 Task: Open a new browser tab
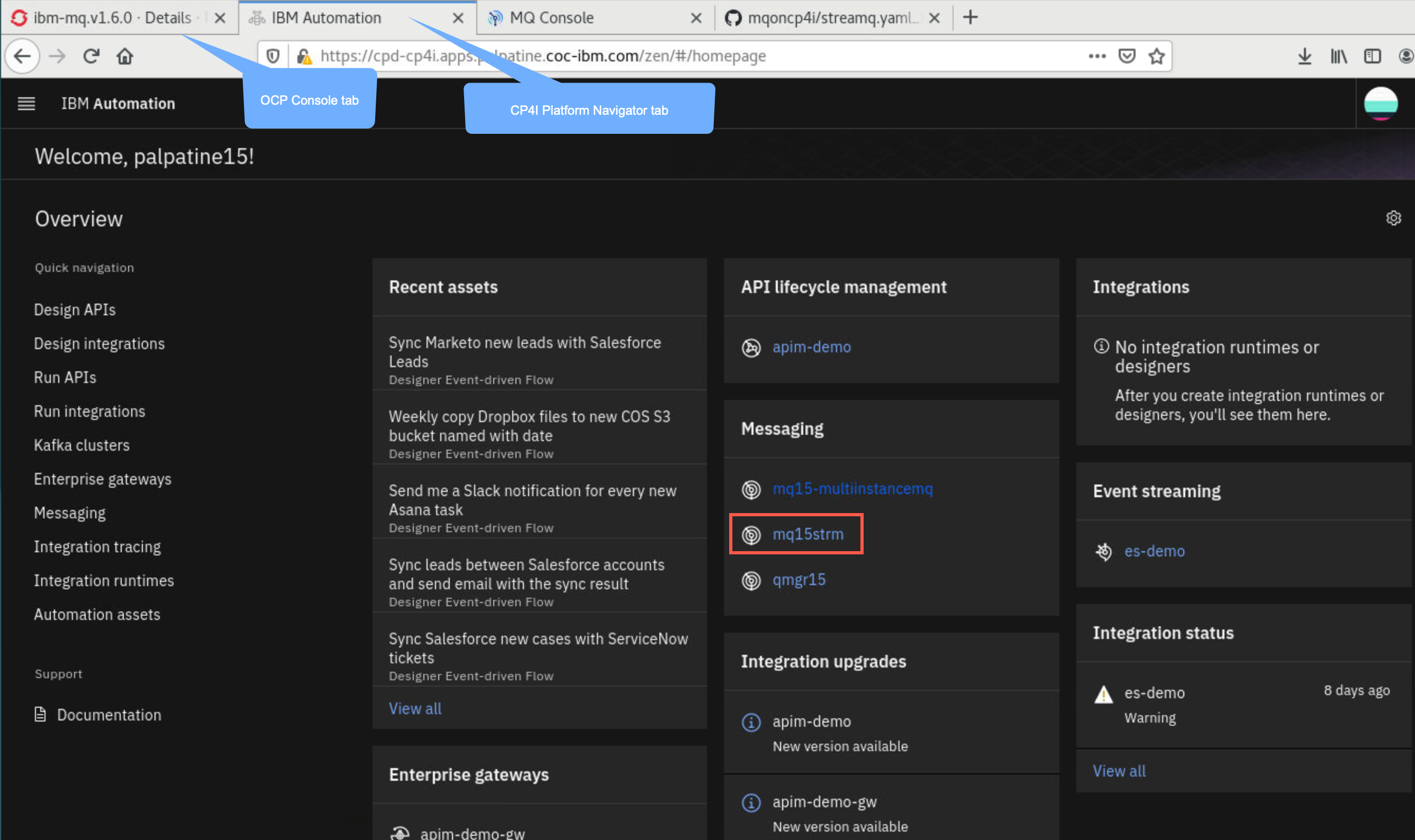pos(970,17)
